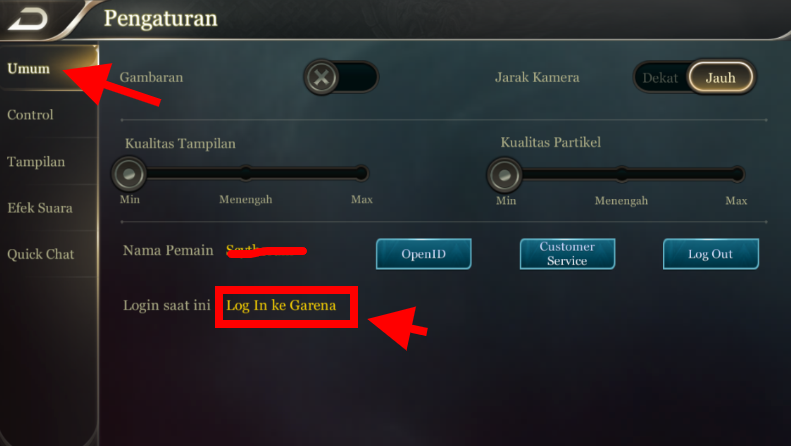Select Dekat camera distance option
This screenshot has width=791, height=446.
click(x=660, y=78)
